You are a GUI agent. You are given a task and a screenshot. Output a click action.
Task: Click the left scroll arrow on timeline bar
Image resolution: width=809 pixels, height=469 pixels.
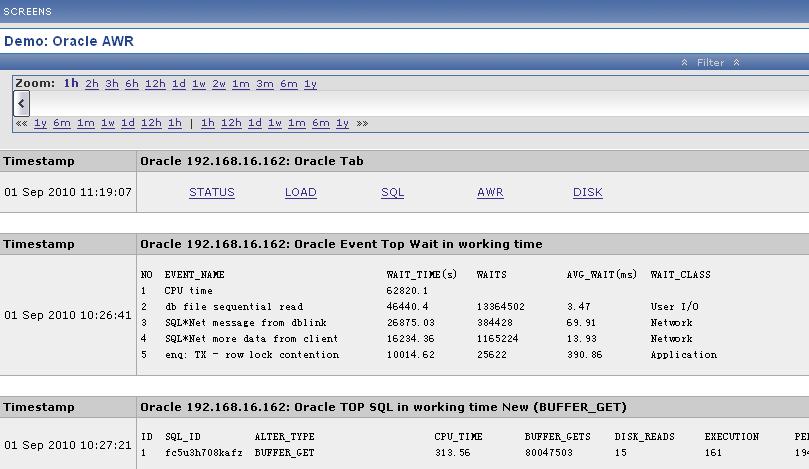point(21,103)
